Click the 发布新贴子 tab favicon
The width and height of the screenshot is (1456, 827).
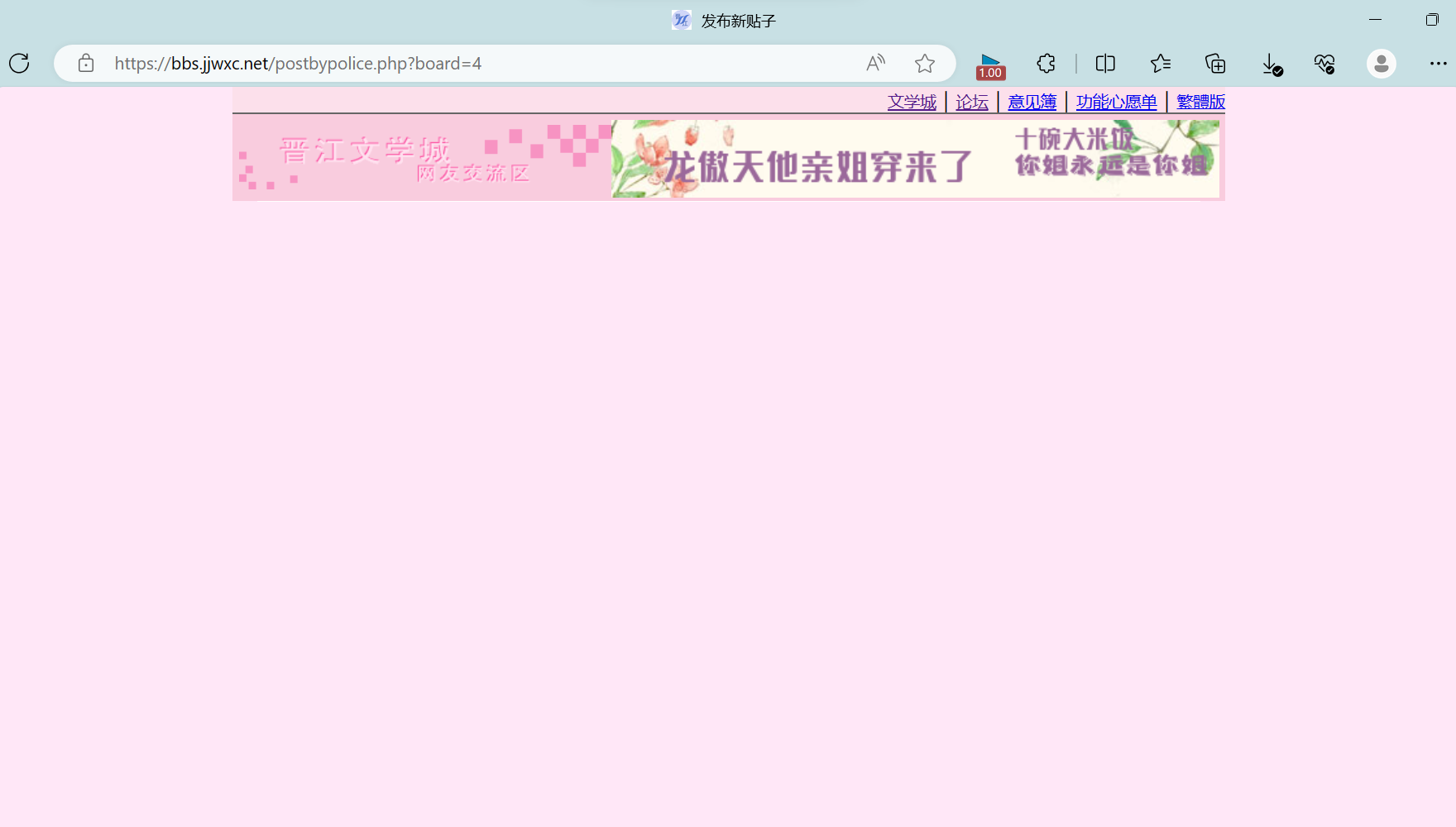tap(682, 20)
